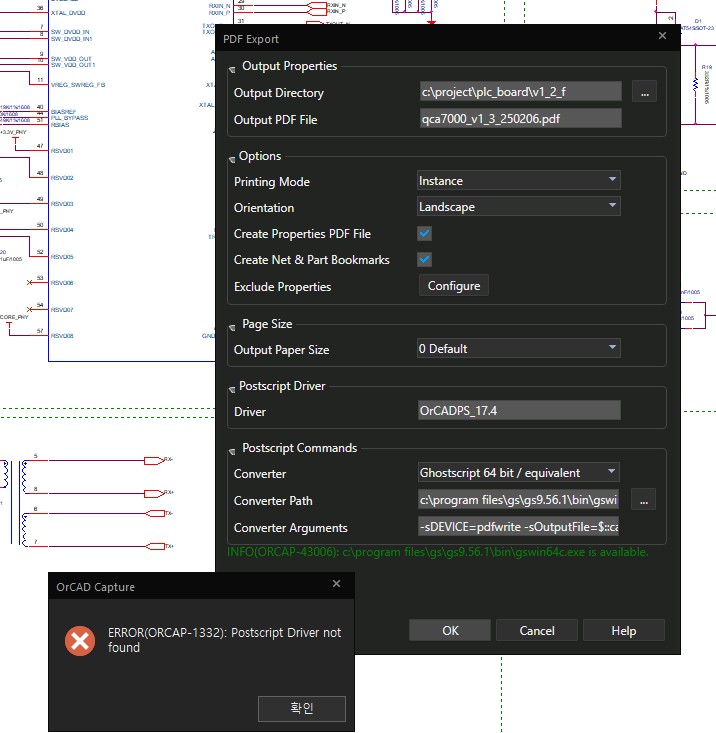The image size is (716, 733).
Task: Open Configure for Exclude Properties
Action: (454, 286)
